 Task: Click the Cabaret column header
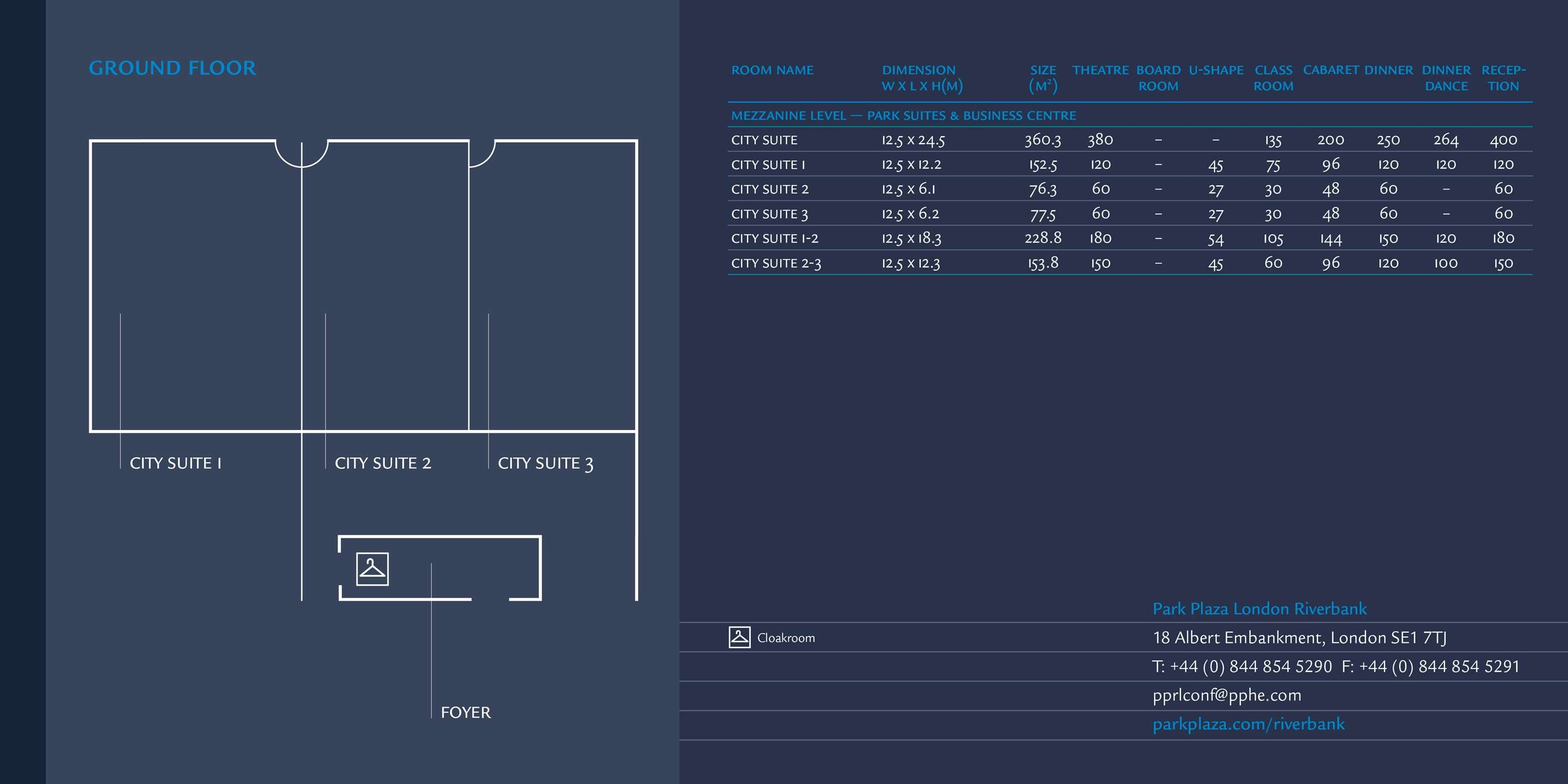1331,71
